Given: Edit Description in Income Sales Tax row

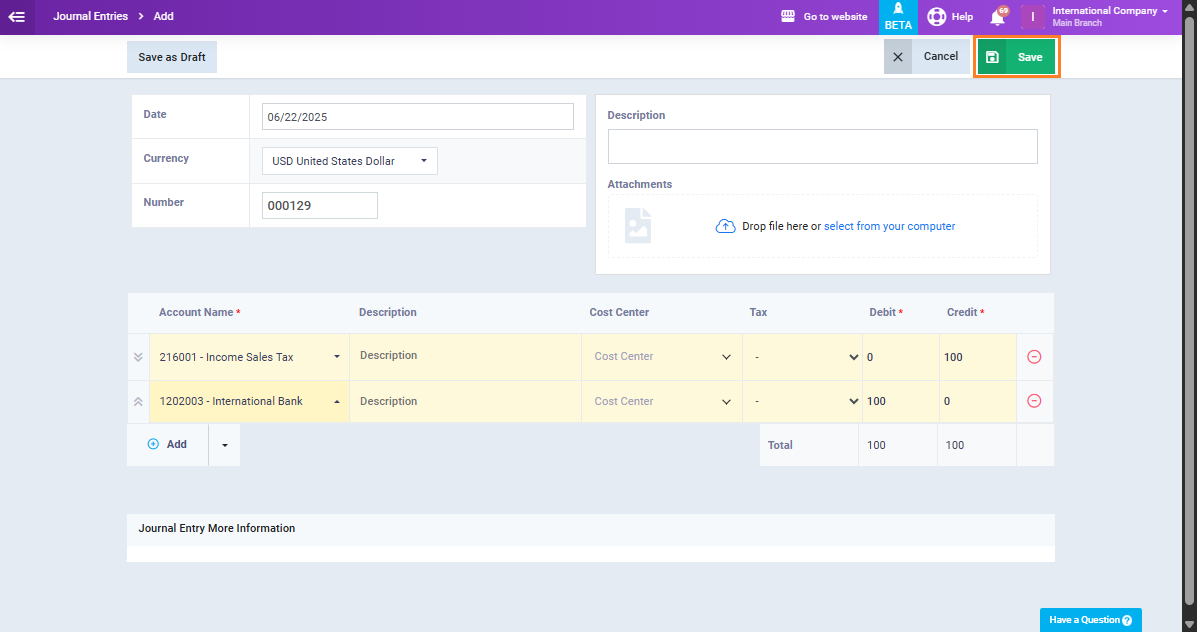Looking at the screenshot, I should coord(466,356).
